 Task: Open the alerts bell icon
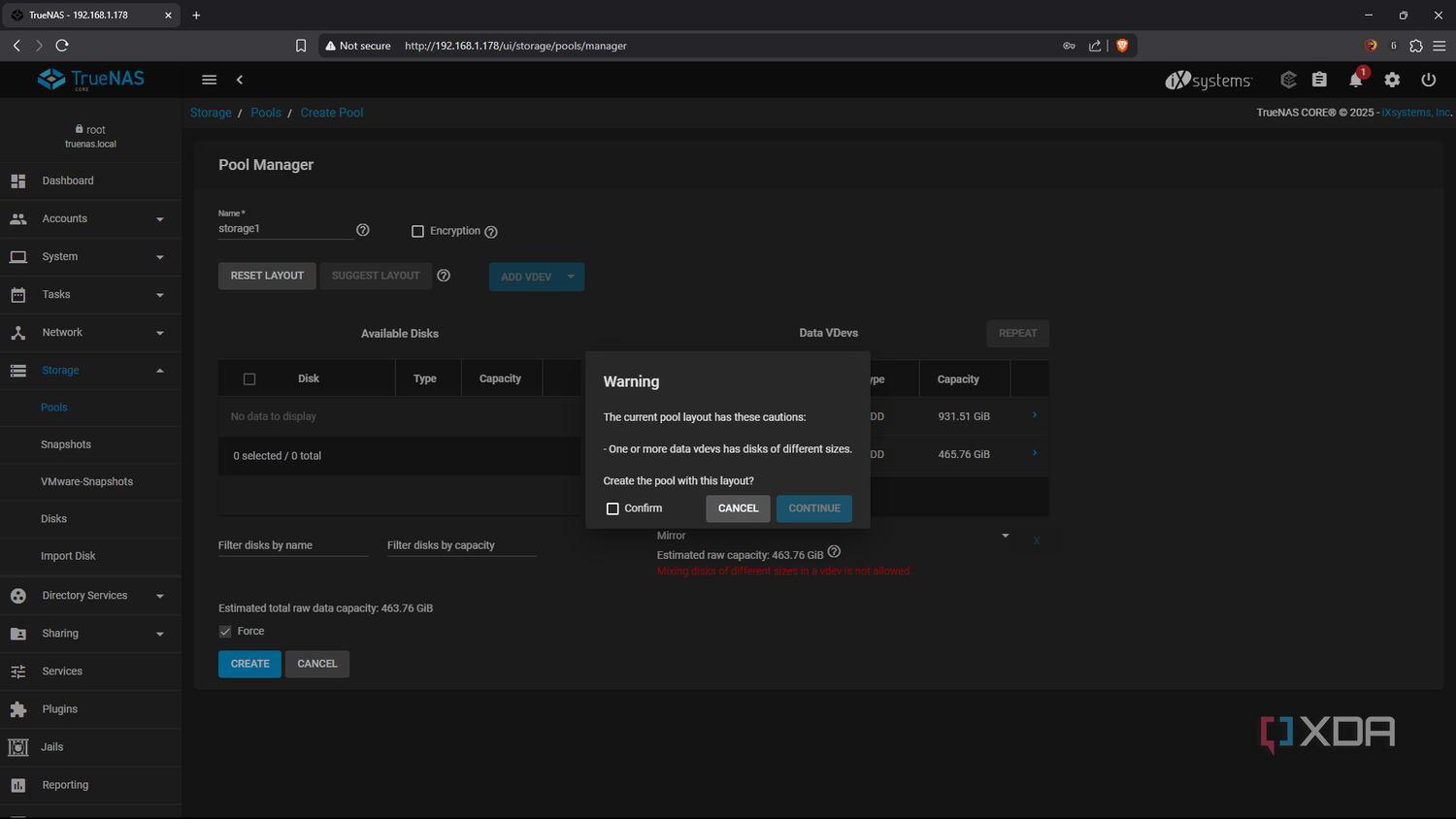tap(1356, 80)
